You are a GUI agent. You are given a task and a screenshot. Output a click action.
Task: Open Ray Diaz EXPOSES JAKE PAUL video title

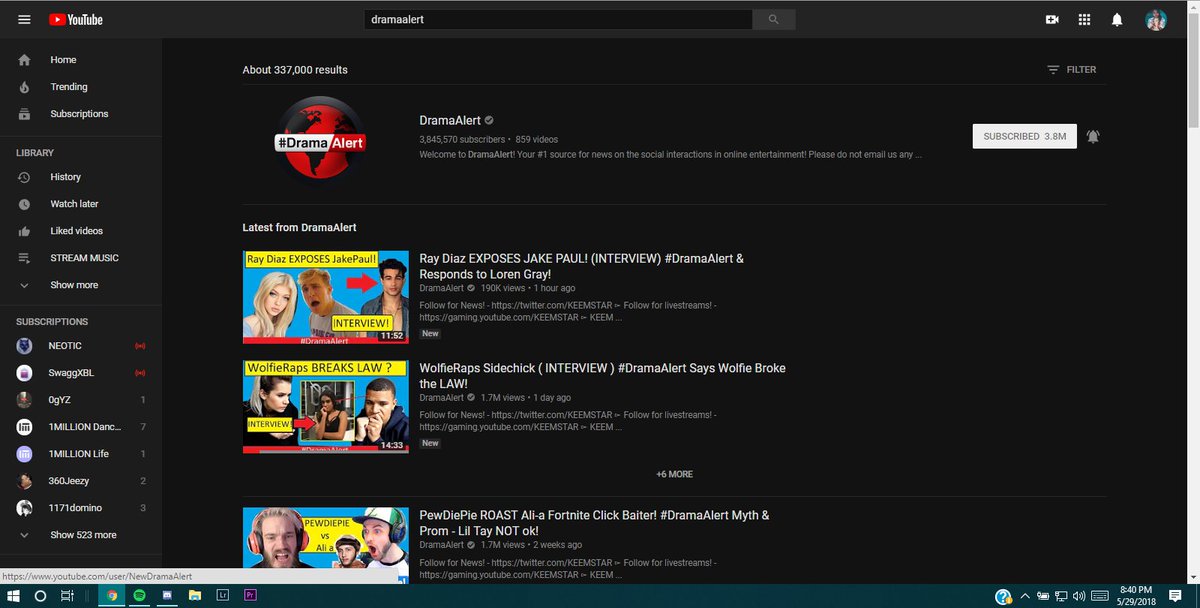(x=581, y=266)
